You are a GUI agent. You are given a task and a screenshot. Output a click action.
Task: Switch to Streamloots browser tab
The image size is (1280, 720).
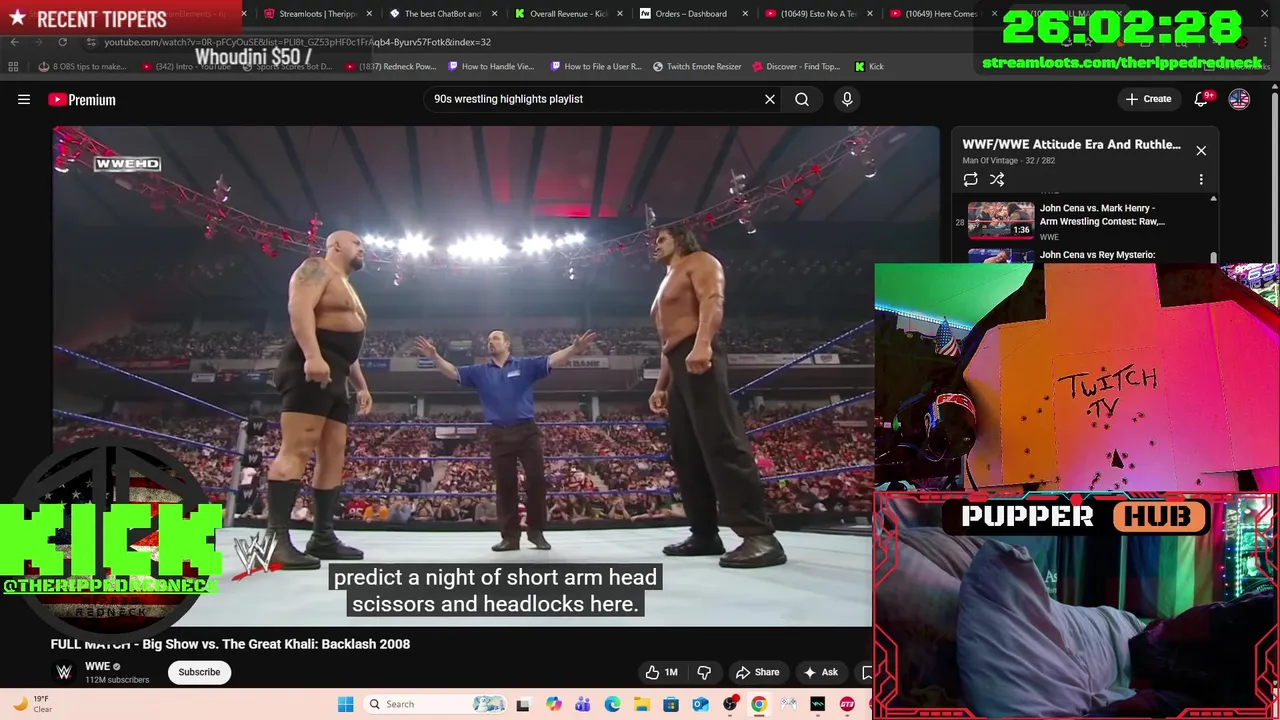(316, 14)
